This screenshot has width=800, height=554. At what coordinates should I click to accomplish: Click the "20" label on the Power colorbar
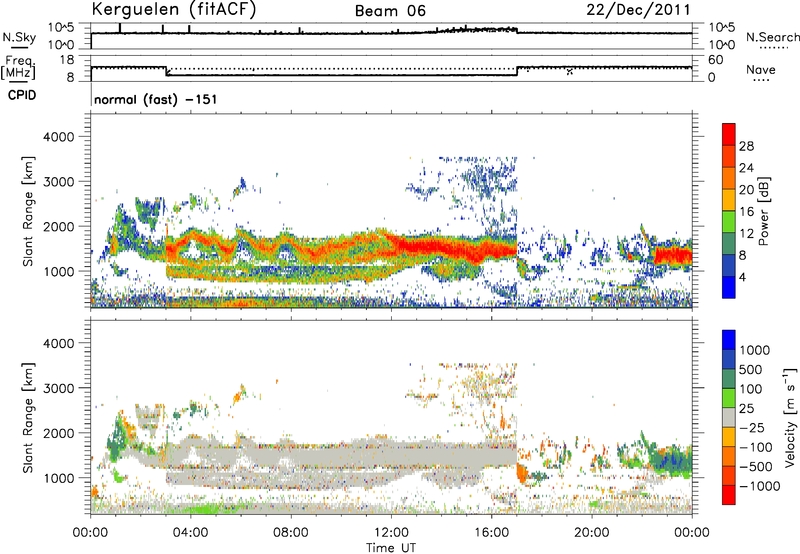tap(746, 190)
